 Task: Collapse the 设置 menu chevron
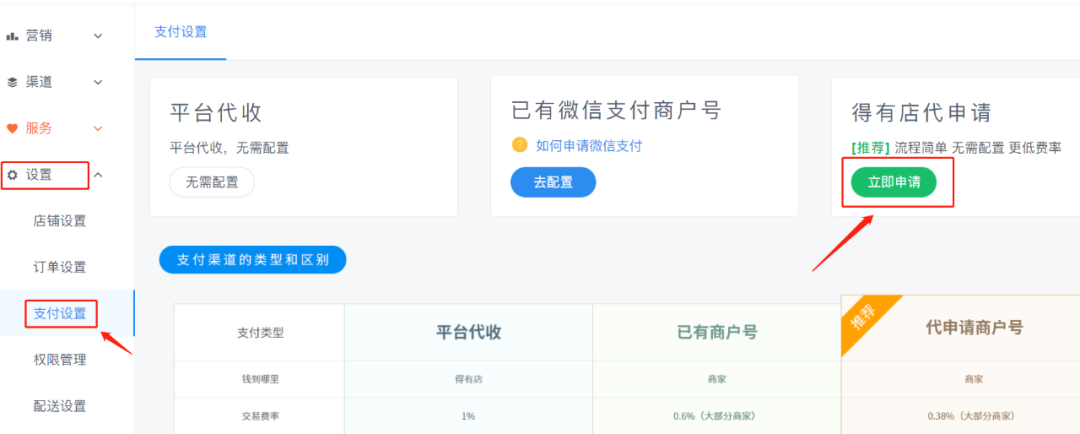[x=98, y=175]
